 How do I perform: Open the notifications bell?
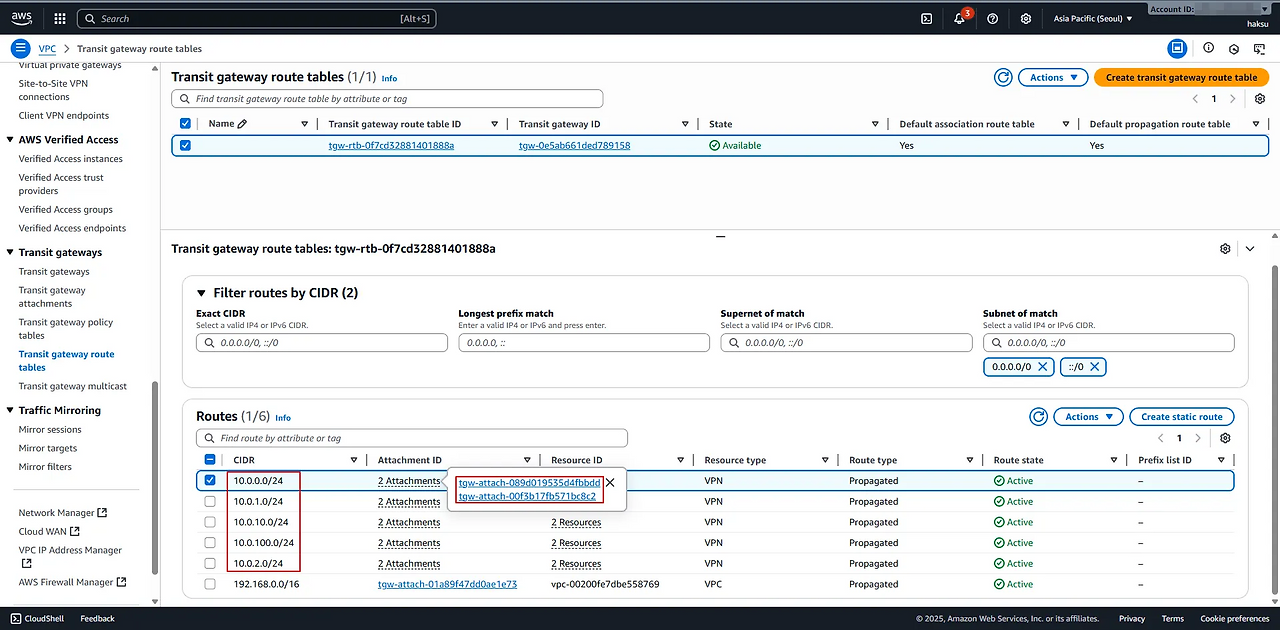(x=959, y=19)
